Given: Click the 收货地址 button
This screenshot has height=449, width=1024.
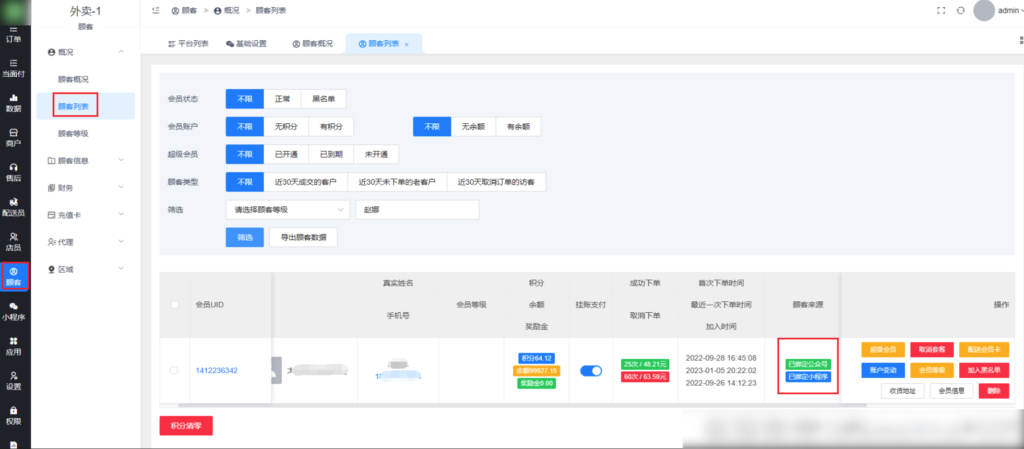Looking at the screenshot, I should click(x=903, y=391).
